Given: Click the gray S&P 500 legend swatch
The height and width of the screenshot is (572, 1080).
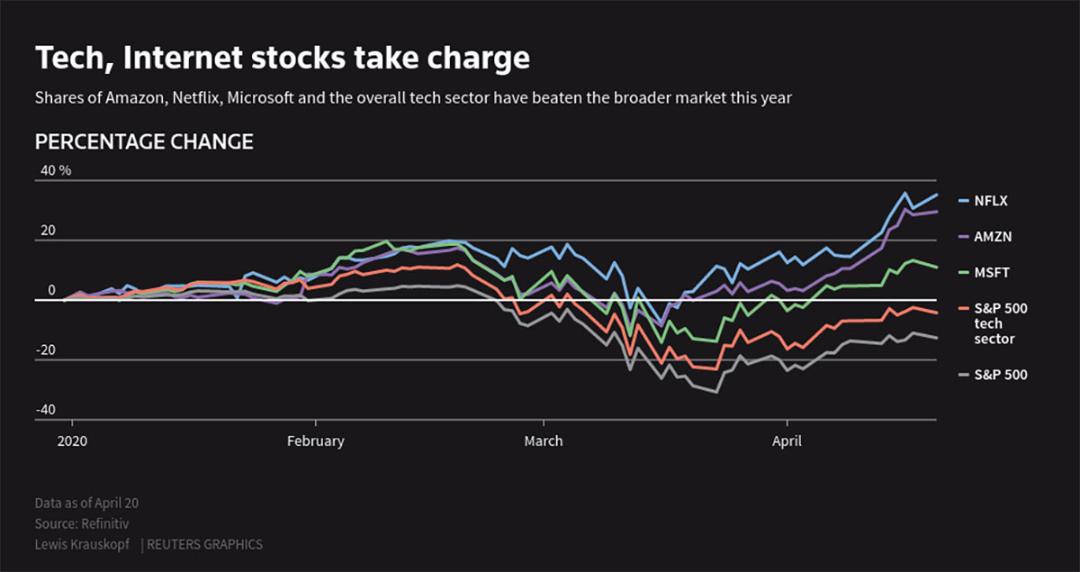Looking at the screenshot, I should click(x=964, y=375).
